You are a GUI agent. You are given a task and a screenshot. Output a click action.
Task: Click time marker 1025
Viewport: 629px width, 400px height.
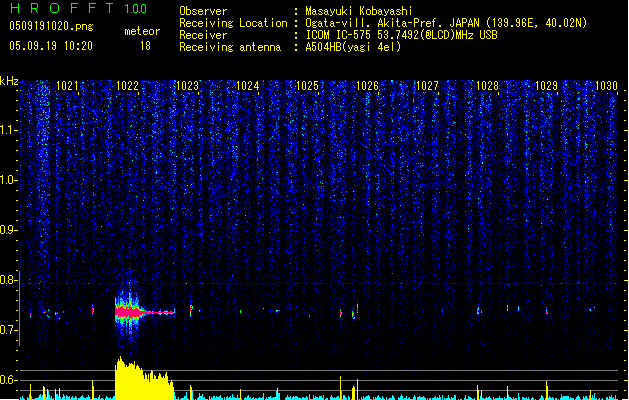click(x=307, y=86)
